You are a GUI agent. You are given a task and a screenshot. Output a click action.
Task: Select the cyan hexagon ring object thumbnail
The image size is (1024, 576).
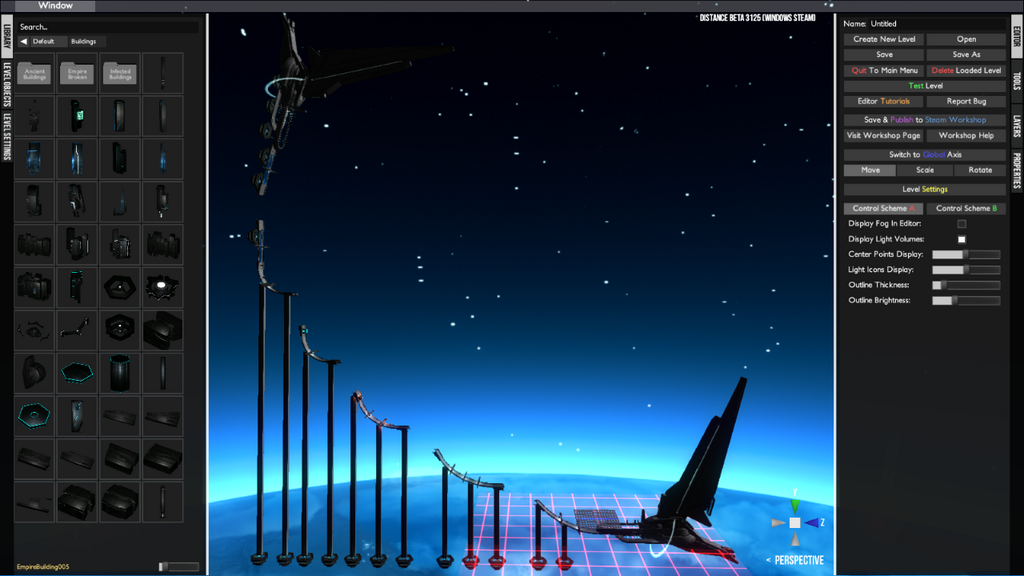coord(35,415)
